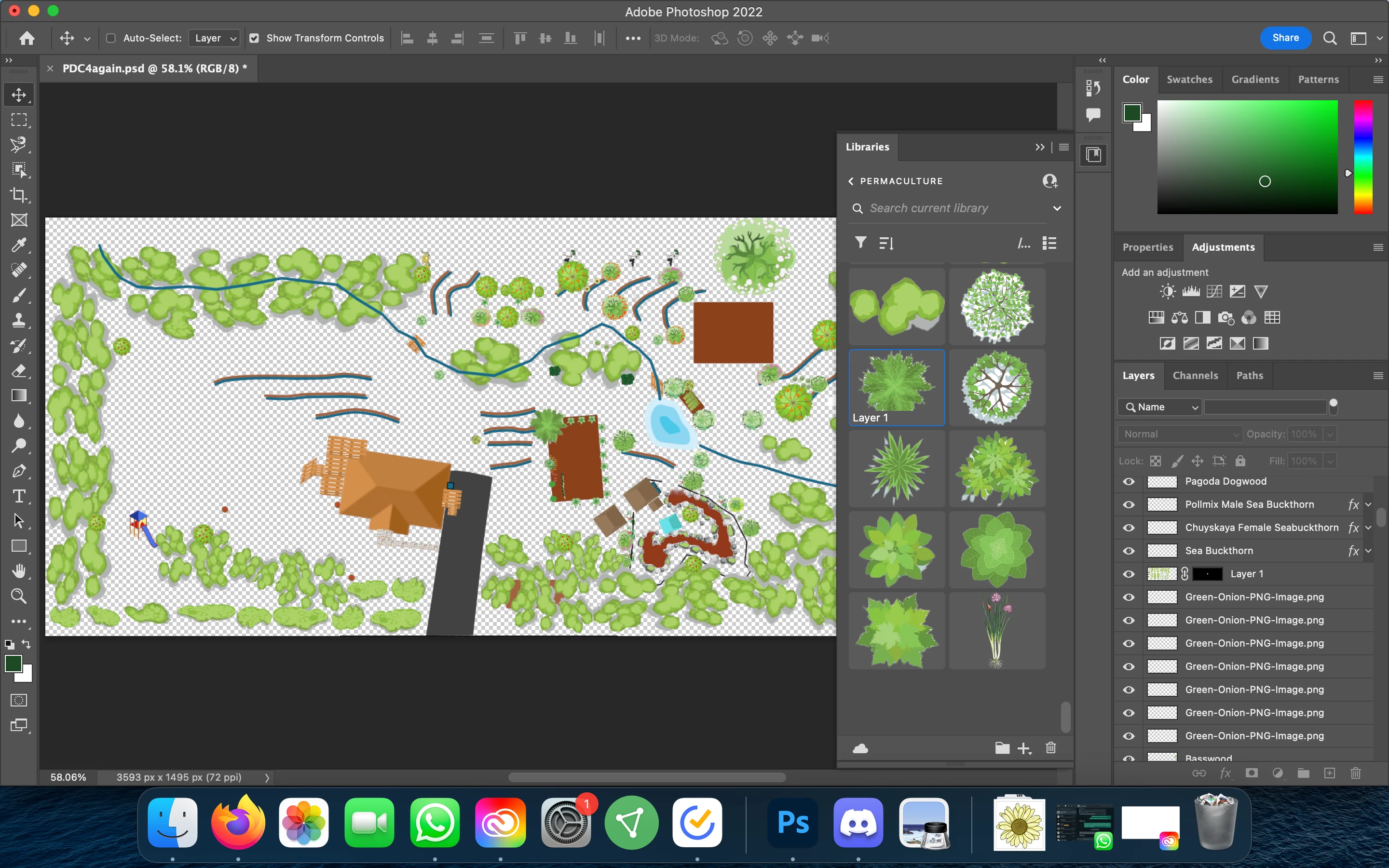Delete library item with trash icon

pyautogui.click(x=1050, y=747)
